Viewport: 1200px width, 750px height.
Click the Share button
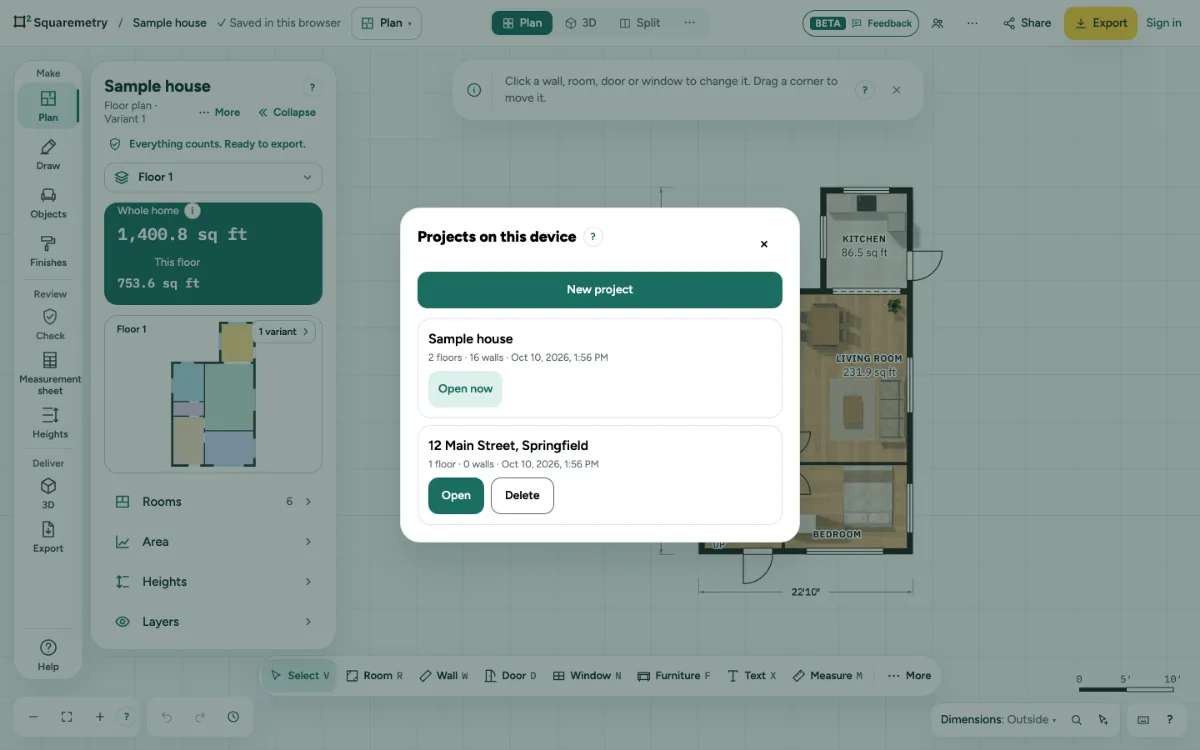pos(1027,23)
